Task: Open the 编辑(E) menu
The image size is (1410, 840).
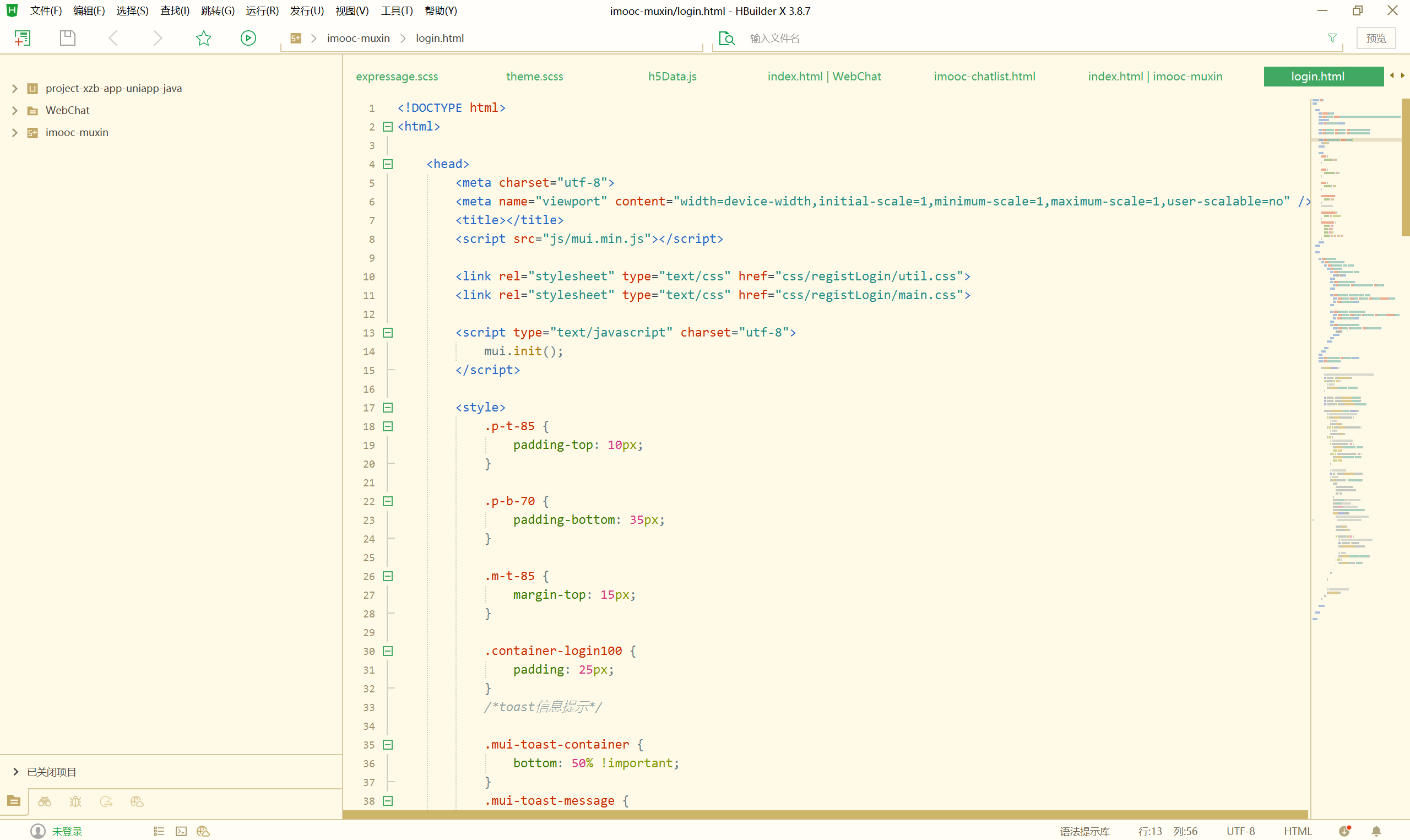Action: [x=89, y=11]
